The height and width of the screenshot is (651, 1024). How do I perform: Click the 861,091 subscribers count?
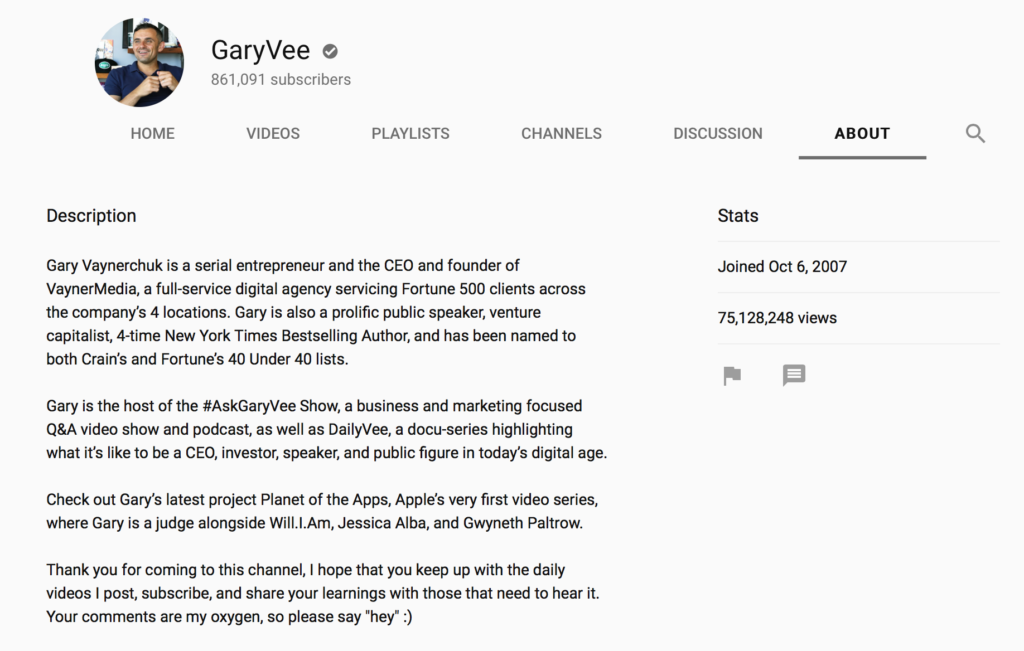coord(280,79)
